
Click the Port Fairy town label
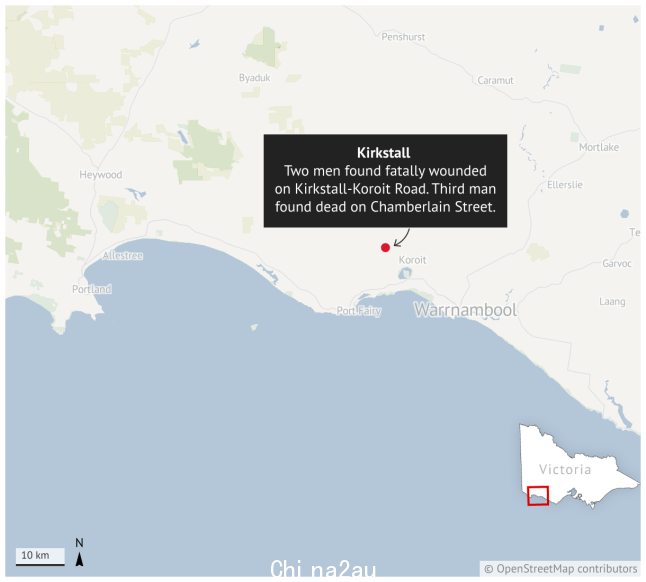pyautogui.click(x=359, y=311)
